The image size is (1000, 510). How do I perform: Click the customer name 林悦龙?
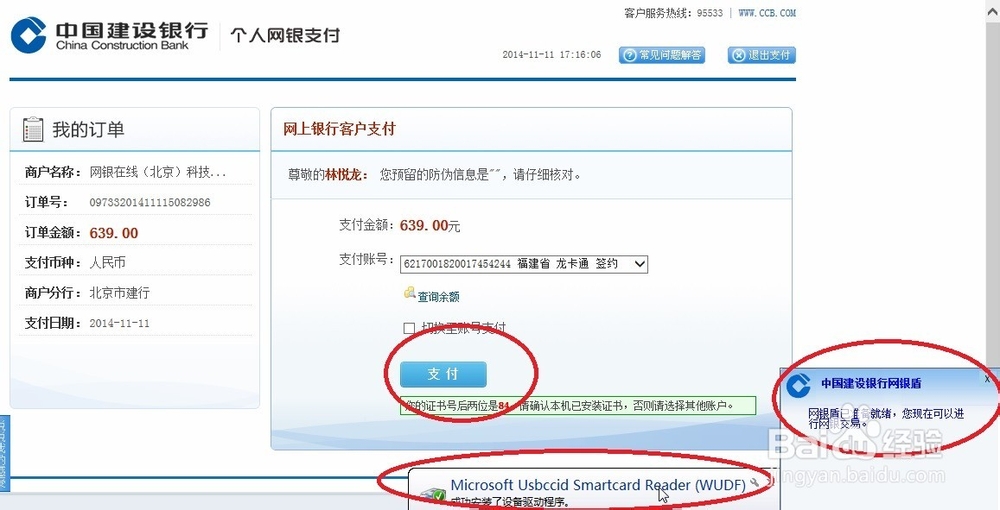coord(344,175)
